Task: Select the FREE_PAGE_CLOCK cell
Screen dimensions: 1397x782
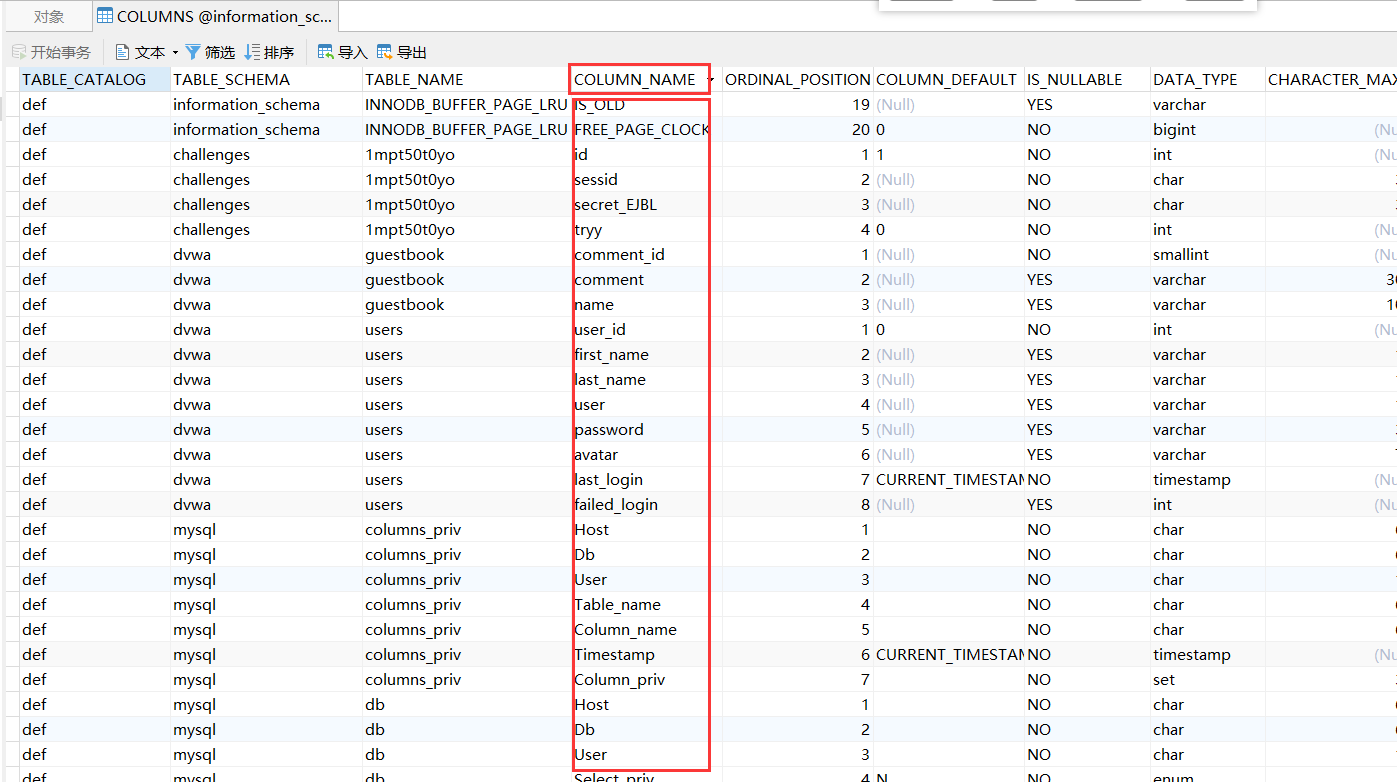Action: [x=646, y=130]
